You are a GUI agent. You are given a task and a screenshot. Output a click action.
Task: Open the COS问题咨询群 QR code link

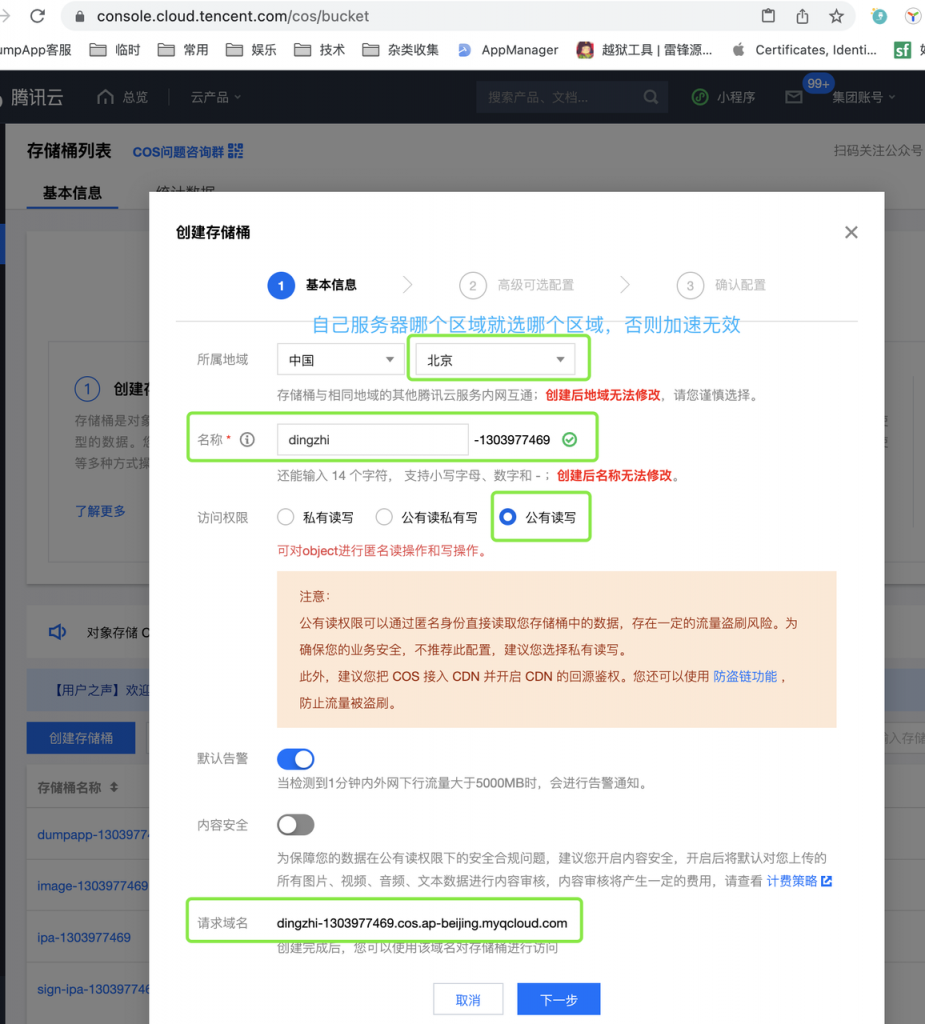[x=187, y=152]
